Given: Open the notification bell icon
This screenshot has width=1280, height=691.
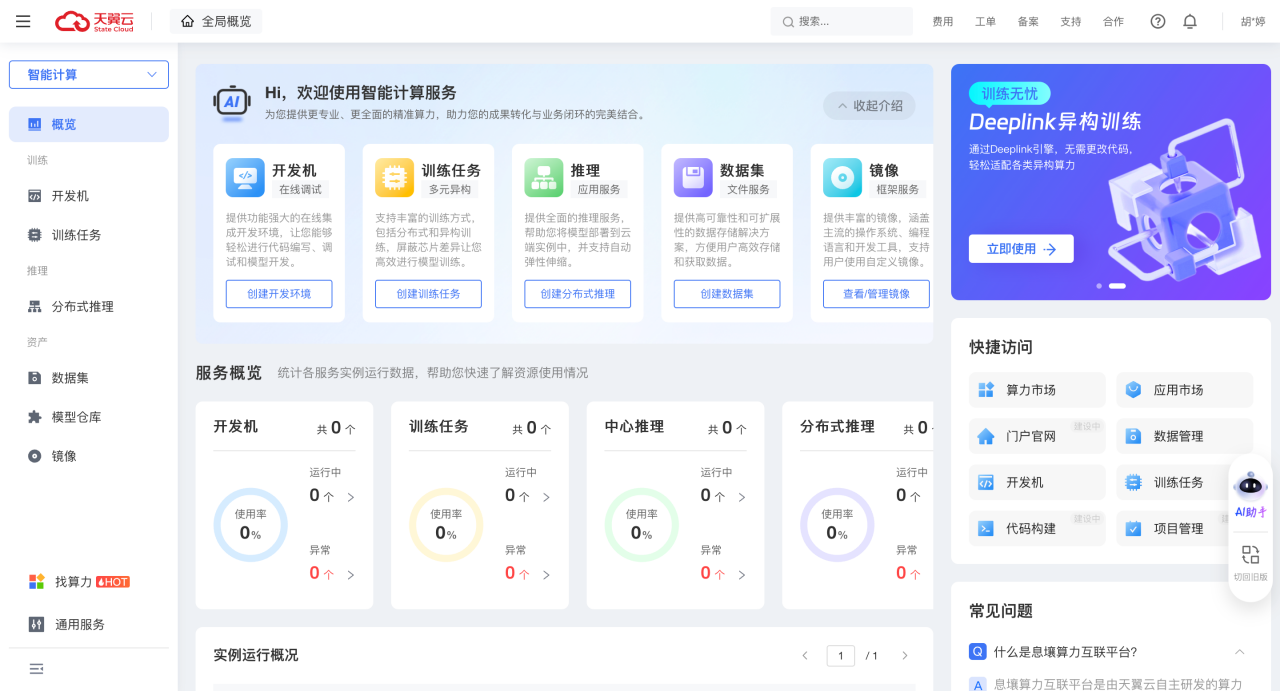Looking at the screenshot, I should click(1190, 21).
